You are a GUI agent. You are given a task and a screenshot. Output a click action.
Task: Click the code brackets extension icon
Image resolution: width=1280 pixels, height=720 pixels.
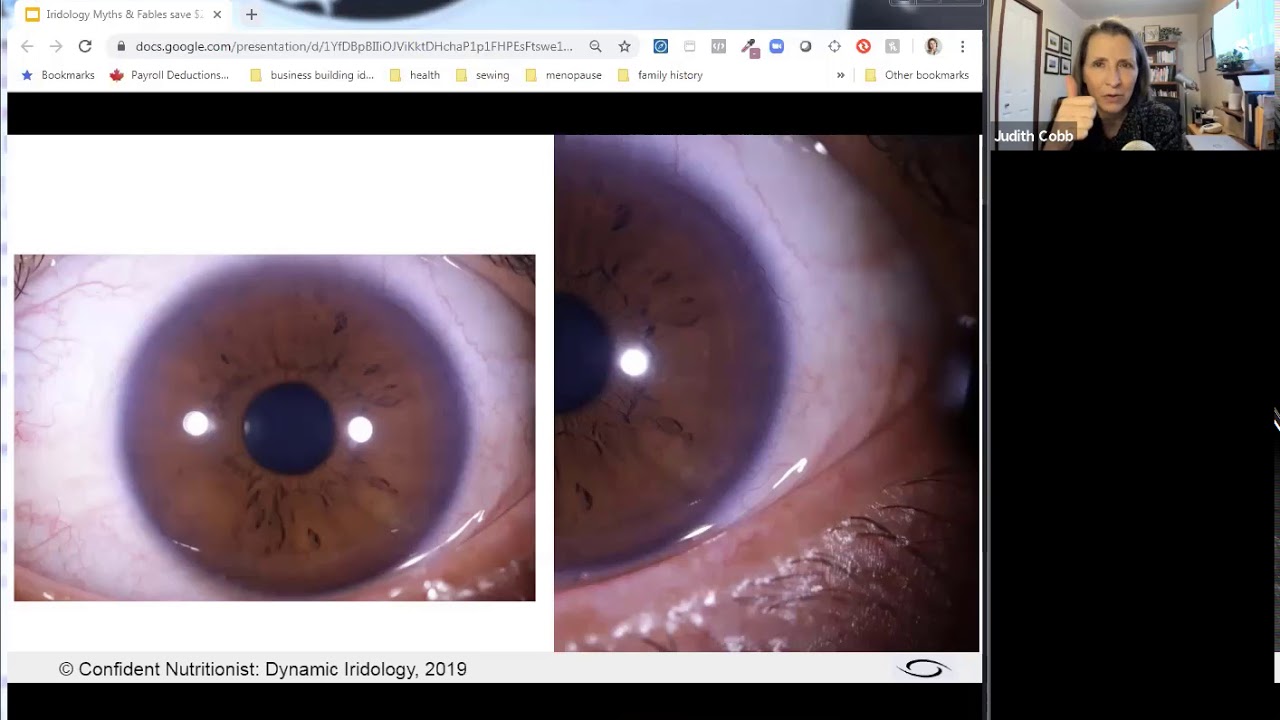718,46
